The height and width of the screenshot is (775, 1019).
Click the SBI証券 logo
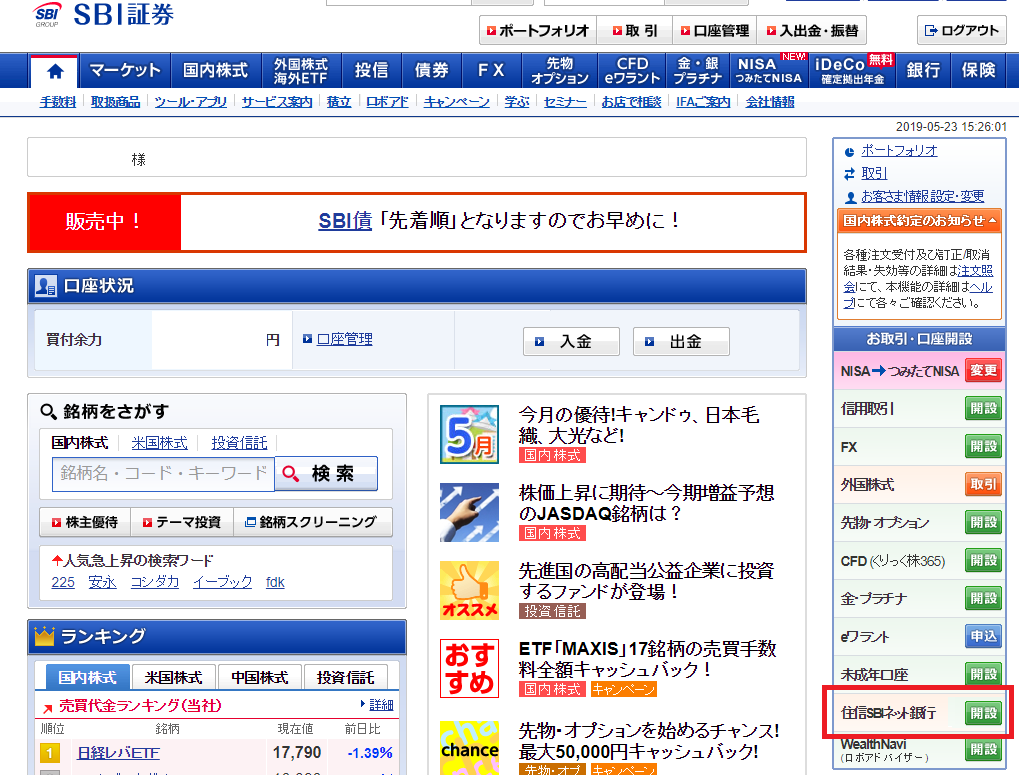click(x=103, y=14)
